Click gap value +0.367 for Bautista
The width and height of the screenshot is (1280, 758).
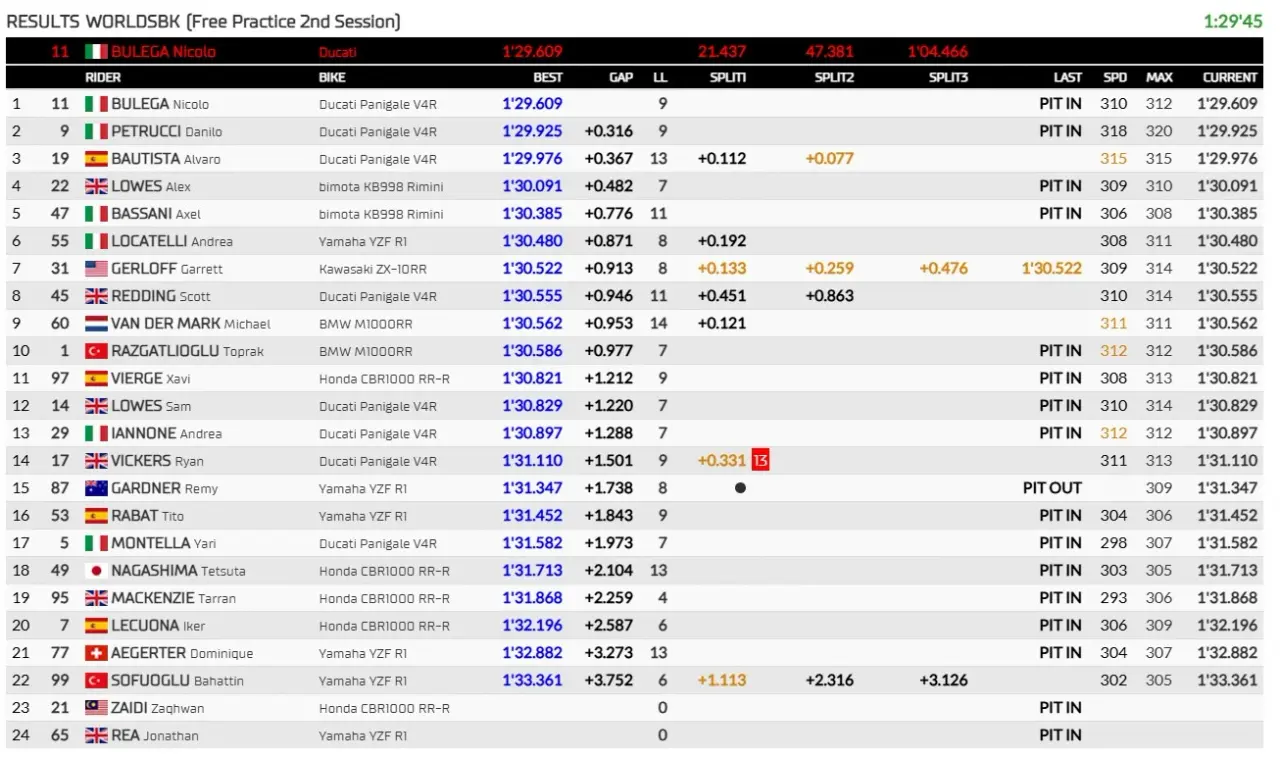point(609,159)
